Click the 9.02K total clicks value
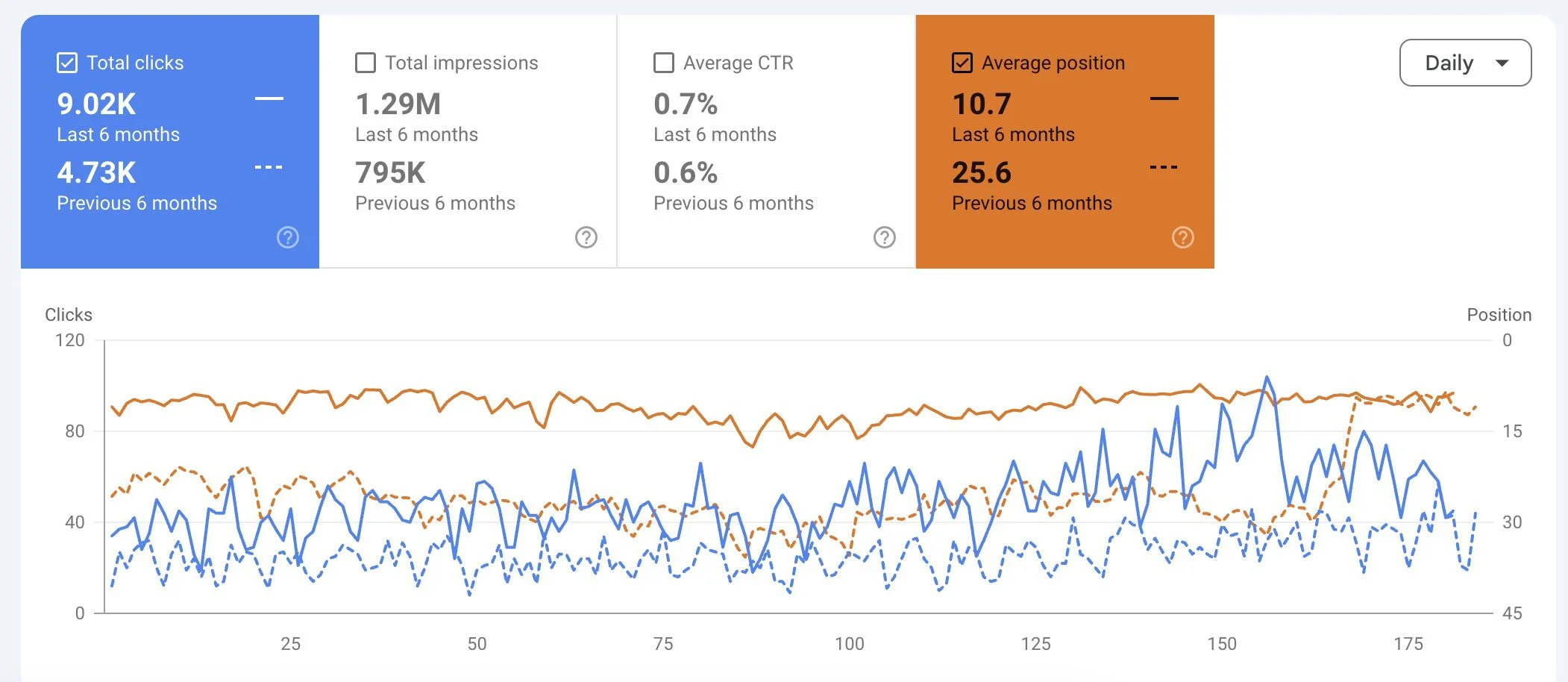Image resolution: width=1568 pixels, height=682 pixels. tap(96, 104)
